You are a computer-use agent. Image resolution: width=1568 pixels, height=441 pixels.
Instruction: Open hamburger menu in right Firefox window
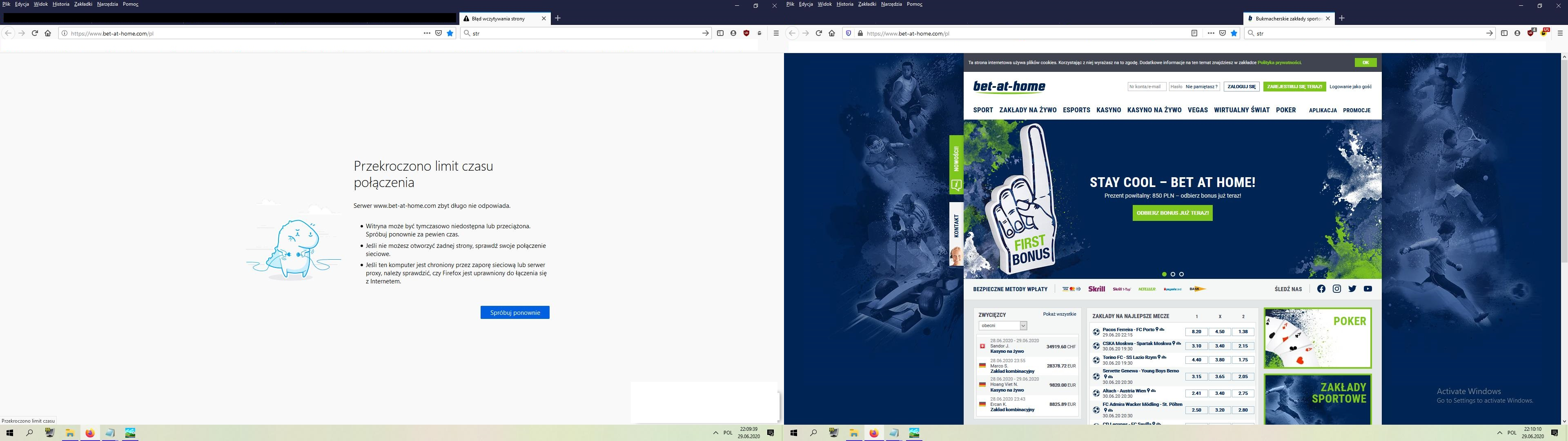point(1560,33)
